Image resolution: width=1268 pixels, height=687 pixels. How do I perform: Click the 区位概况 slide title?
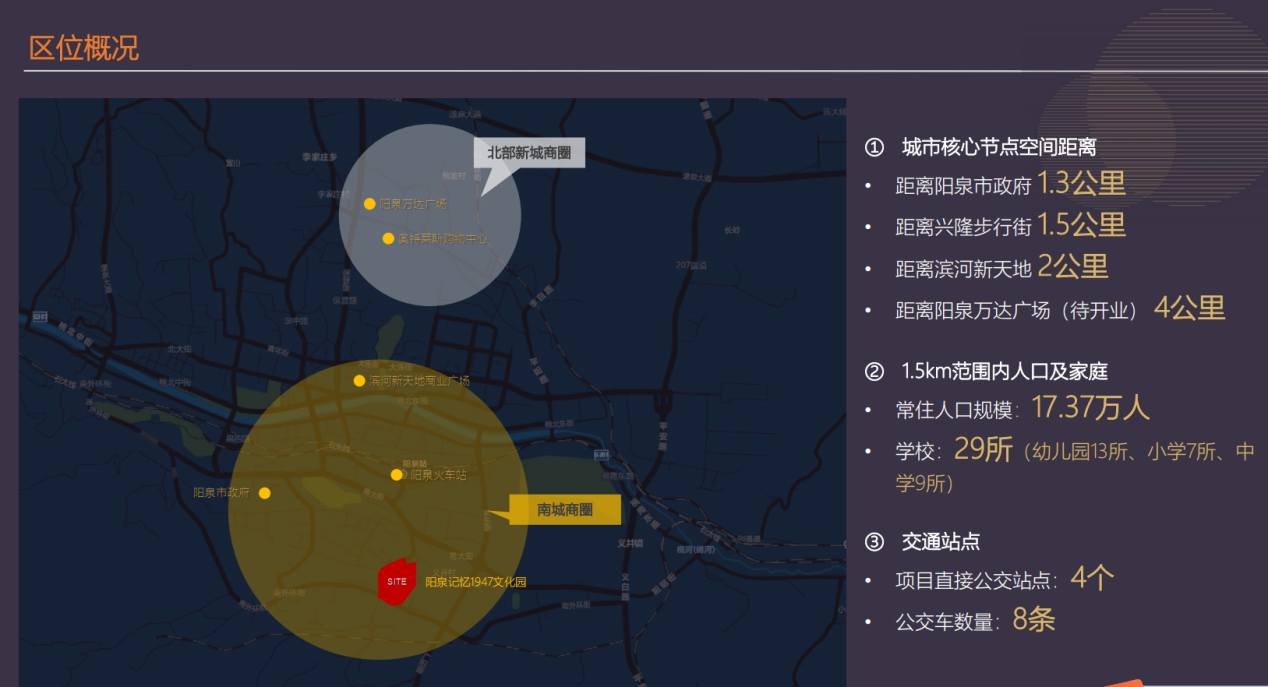84,47
